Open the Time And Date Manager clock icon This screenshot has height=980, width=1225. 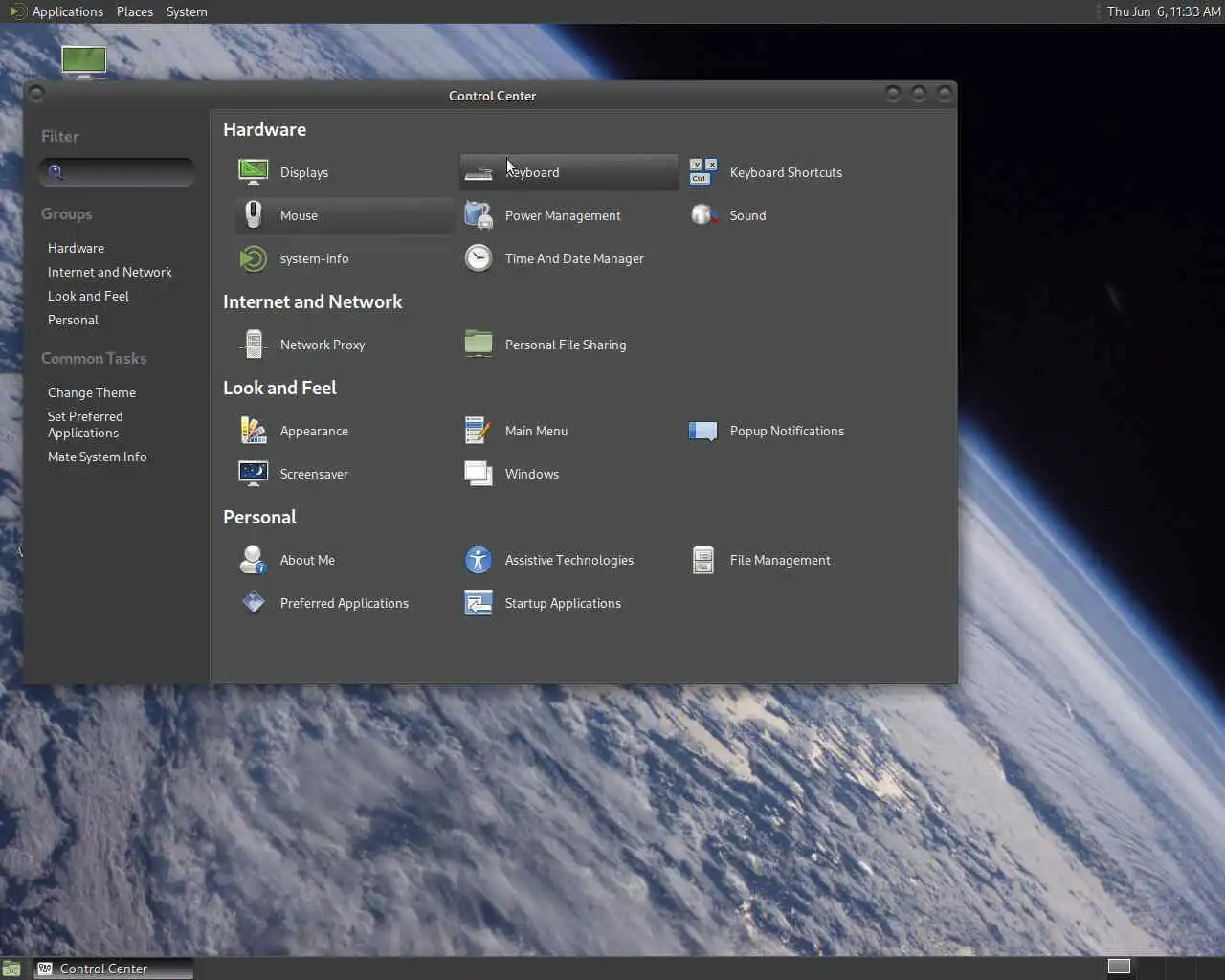(479, 258)
